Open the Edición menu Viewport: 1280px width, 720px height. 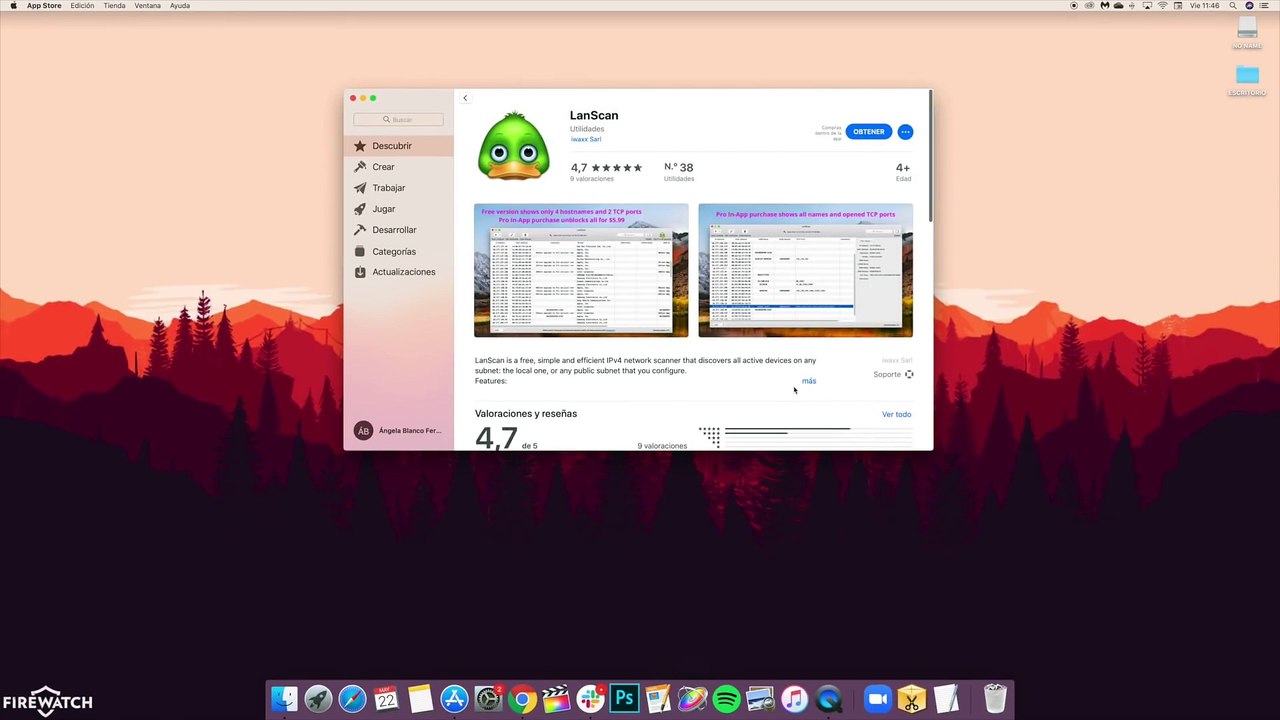click(x=82, y=5)
